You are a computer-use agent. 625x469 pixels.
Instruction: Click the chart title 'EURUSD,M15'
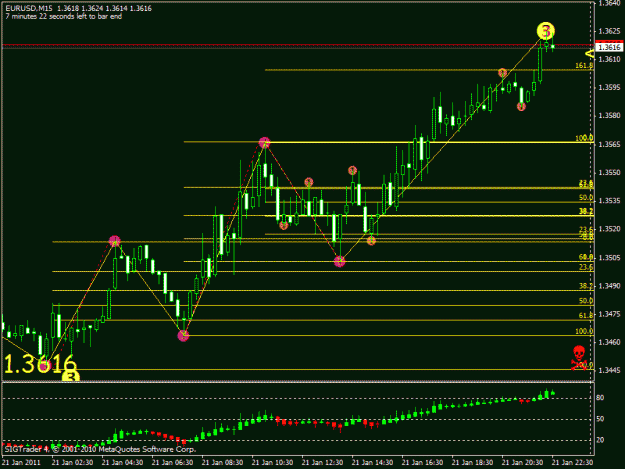29,8
